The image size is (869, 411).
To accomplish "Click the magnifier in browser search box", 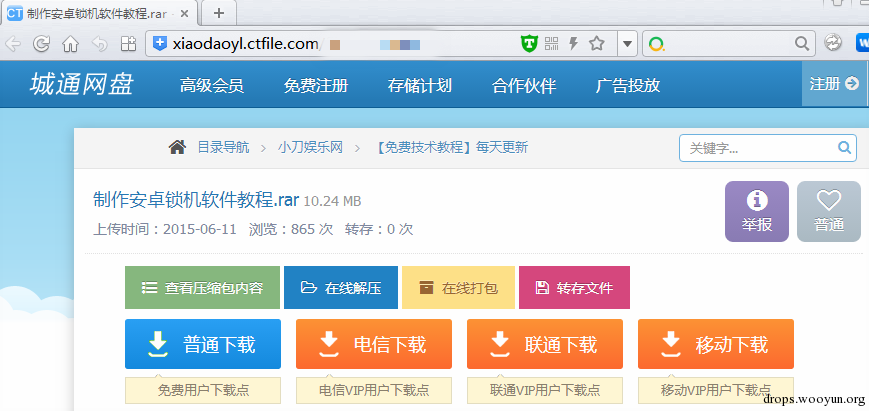I will coord(801,43).
